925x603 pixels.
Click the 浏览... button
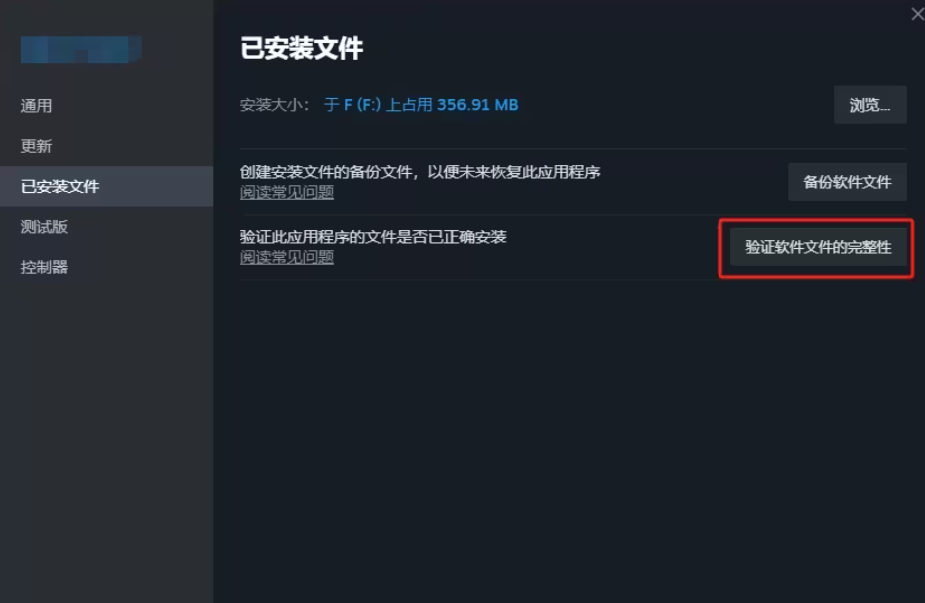870,105
